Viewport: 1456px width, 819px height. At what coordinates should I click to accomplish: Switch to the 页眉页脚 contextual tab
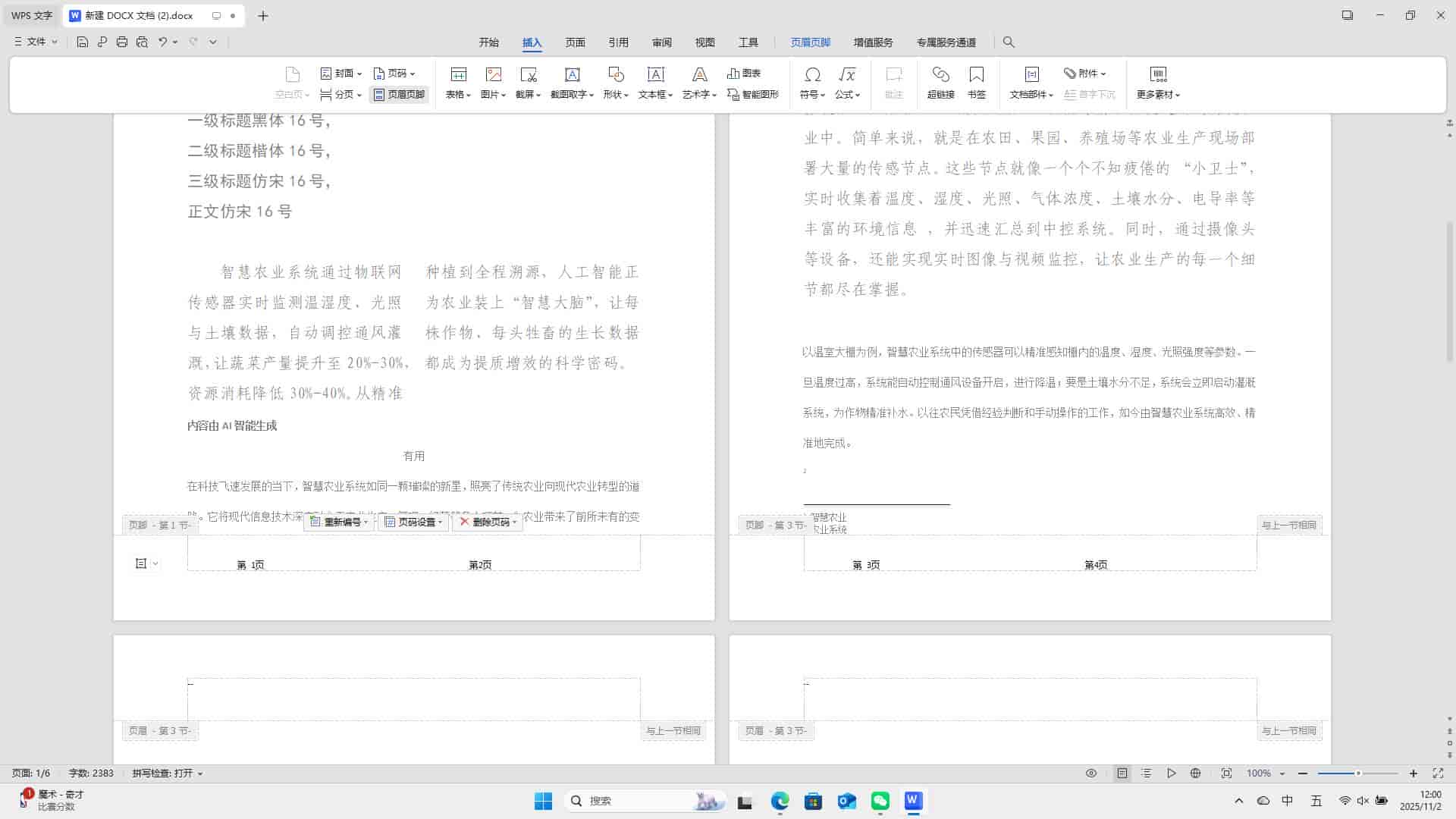[811, 42]
